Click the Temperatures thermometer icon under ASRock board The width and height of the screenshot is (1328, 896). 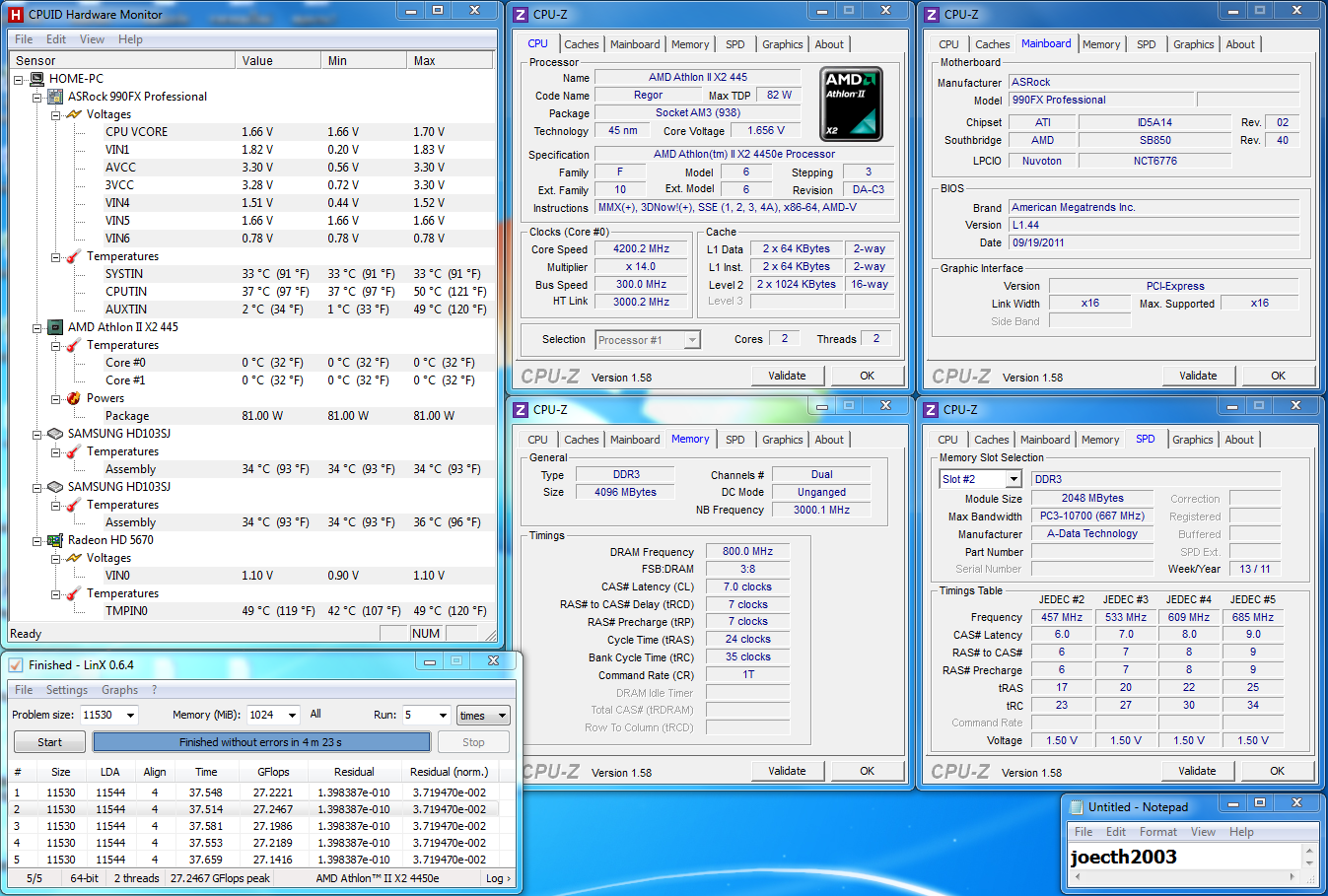point(74,256)
